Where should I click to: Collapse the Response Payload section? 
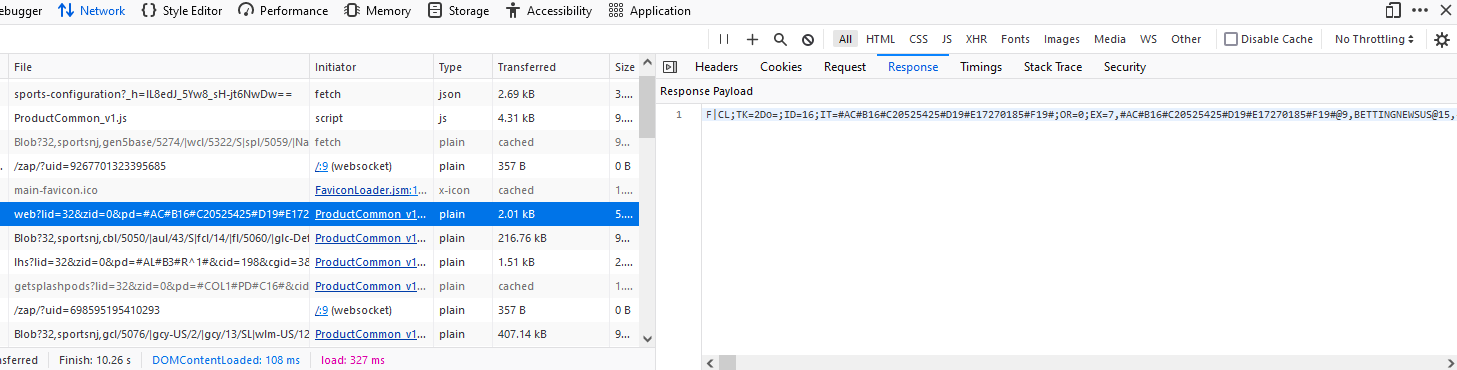tap(707, 91)
